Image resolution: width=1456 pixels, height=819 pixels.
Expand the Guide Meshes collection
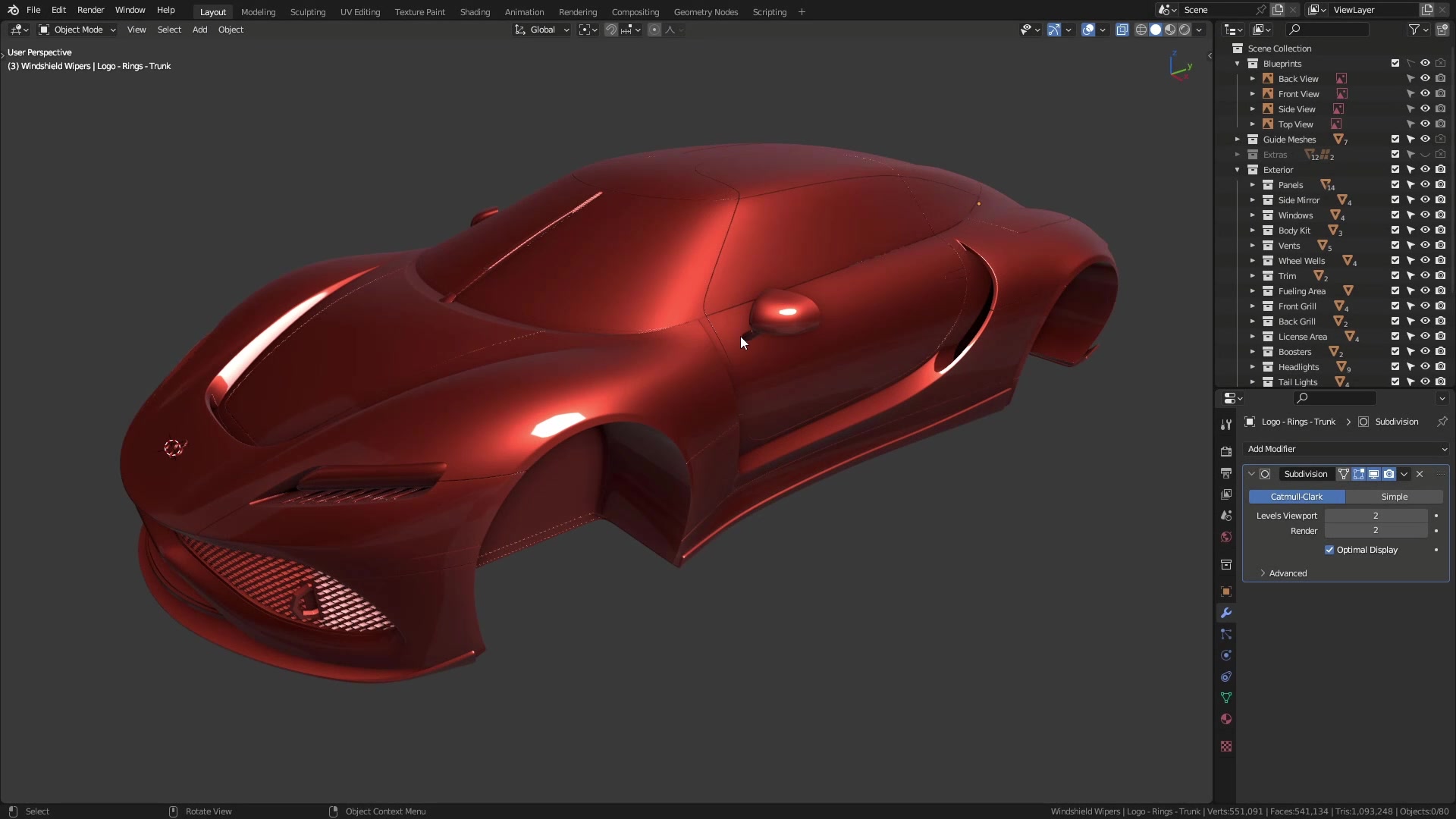point(1238,140)
